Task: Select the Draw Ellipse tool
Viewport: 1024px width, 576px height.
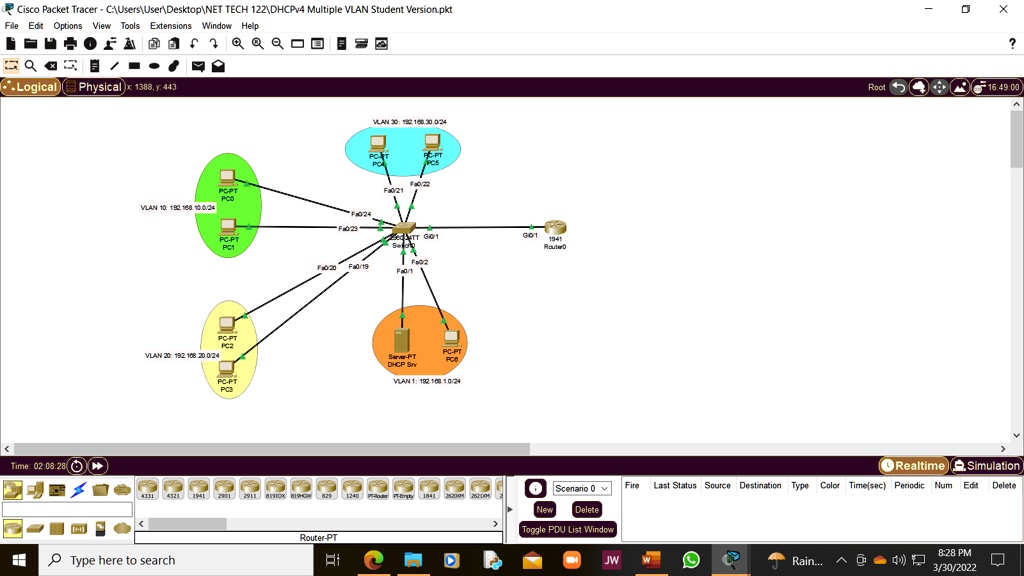Action: tap(153, 66)
